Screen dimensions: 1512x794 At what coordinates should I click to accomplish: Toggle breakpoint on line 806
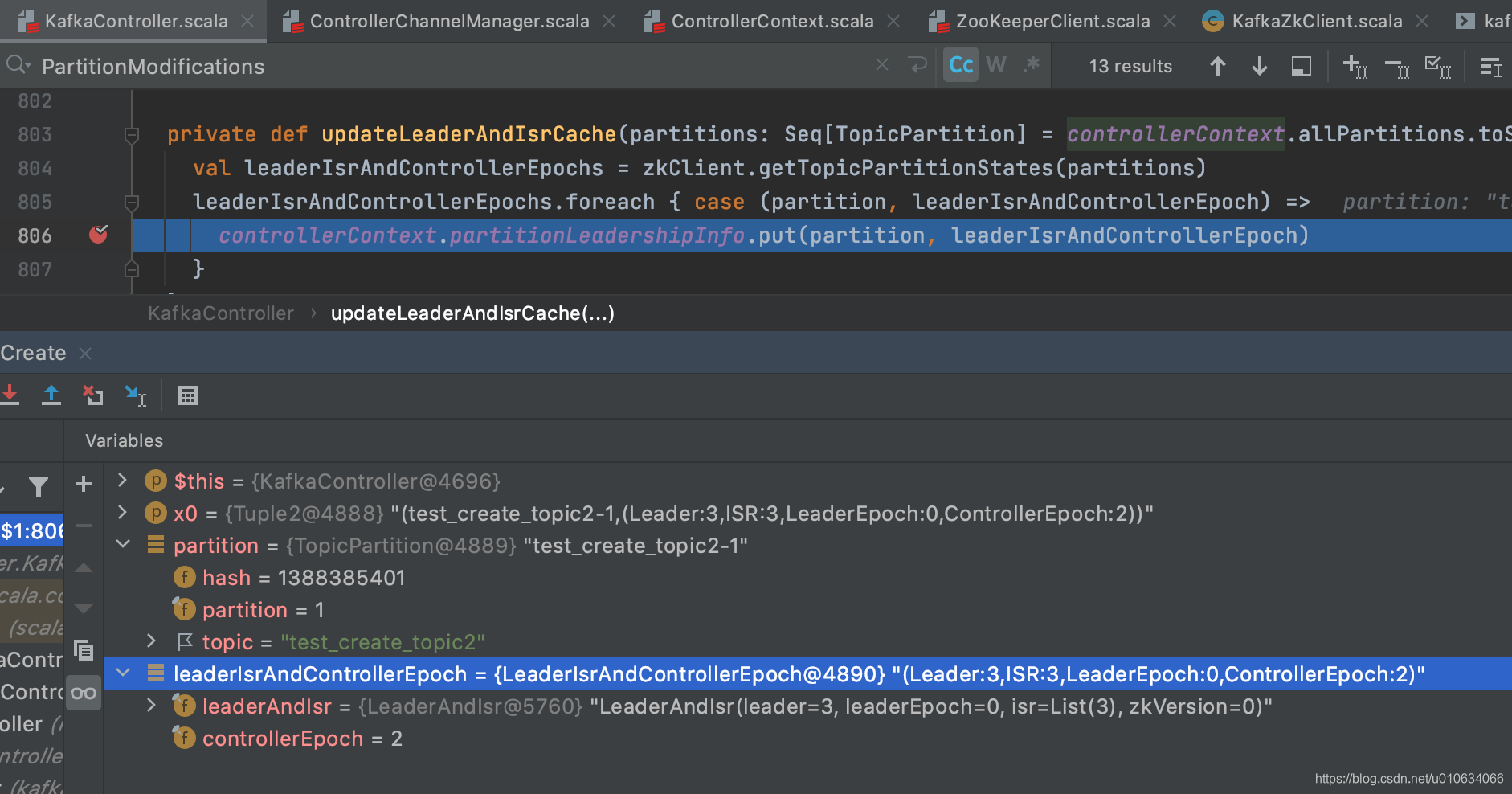(x=99, y=235)
